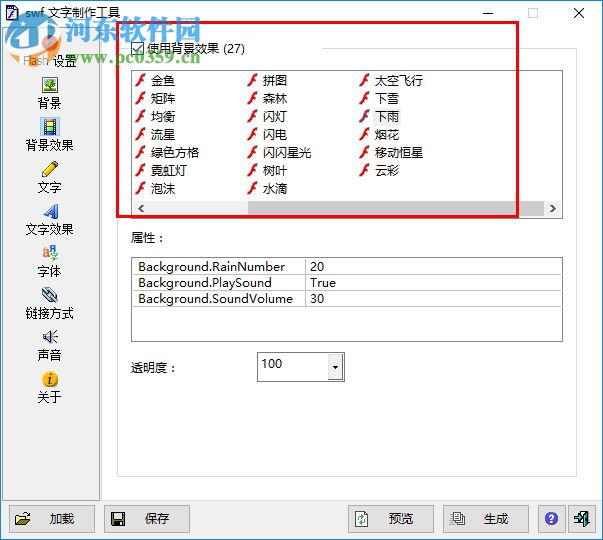Select the 拼图 background effect
This screenshot has width=603, height=540.
coord(267,80)
